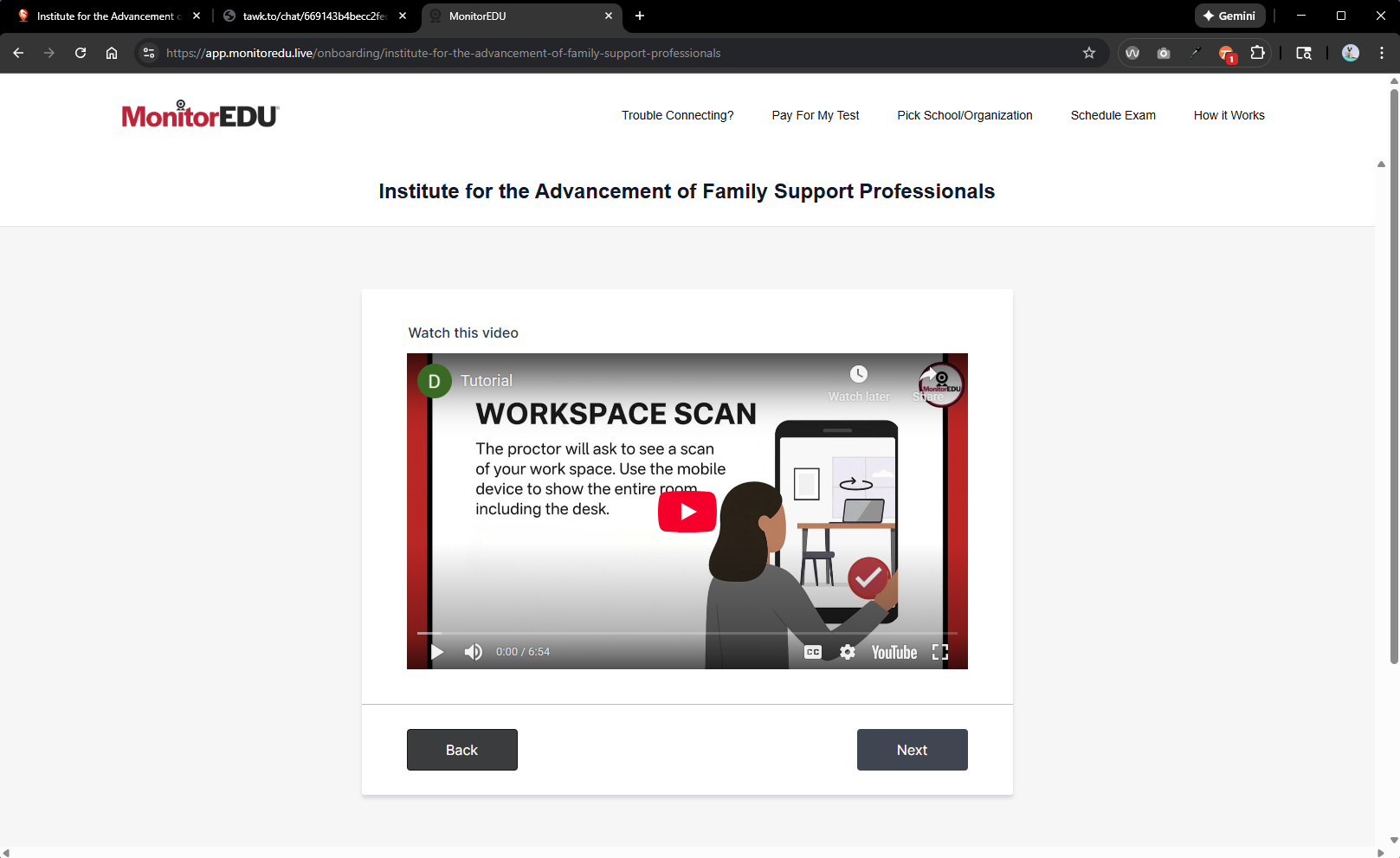Toggle closed captions CC icon
1400x858 pixels.
[x=813, y=652]
